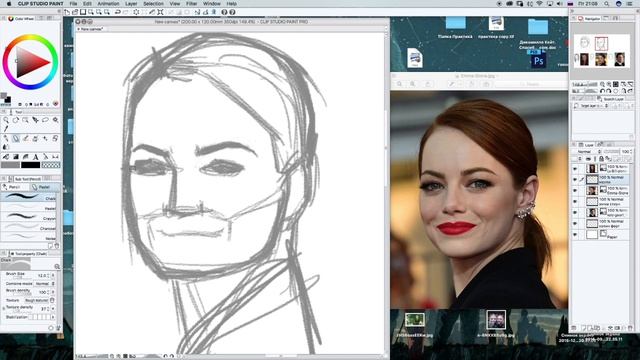Click the Navigator zoom in icon
The height and width of the screenshot is (360, 640).
click(609, 84)
